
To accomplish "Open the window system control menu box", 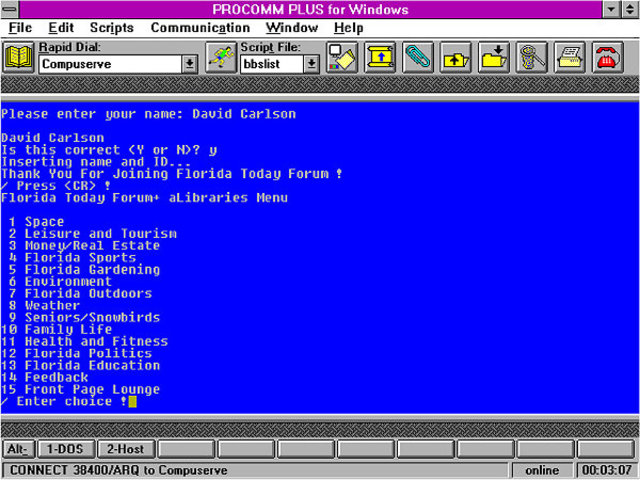I will [x=10, y=9].
